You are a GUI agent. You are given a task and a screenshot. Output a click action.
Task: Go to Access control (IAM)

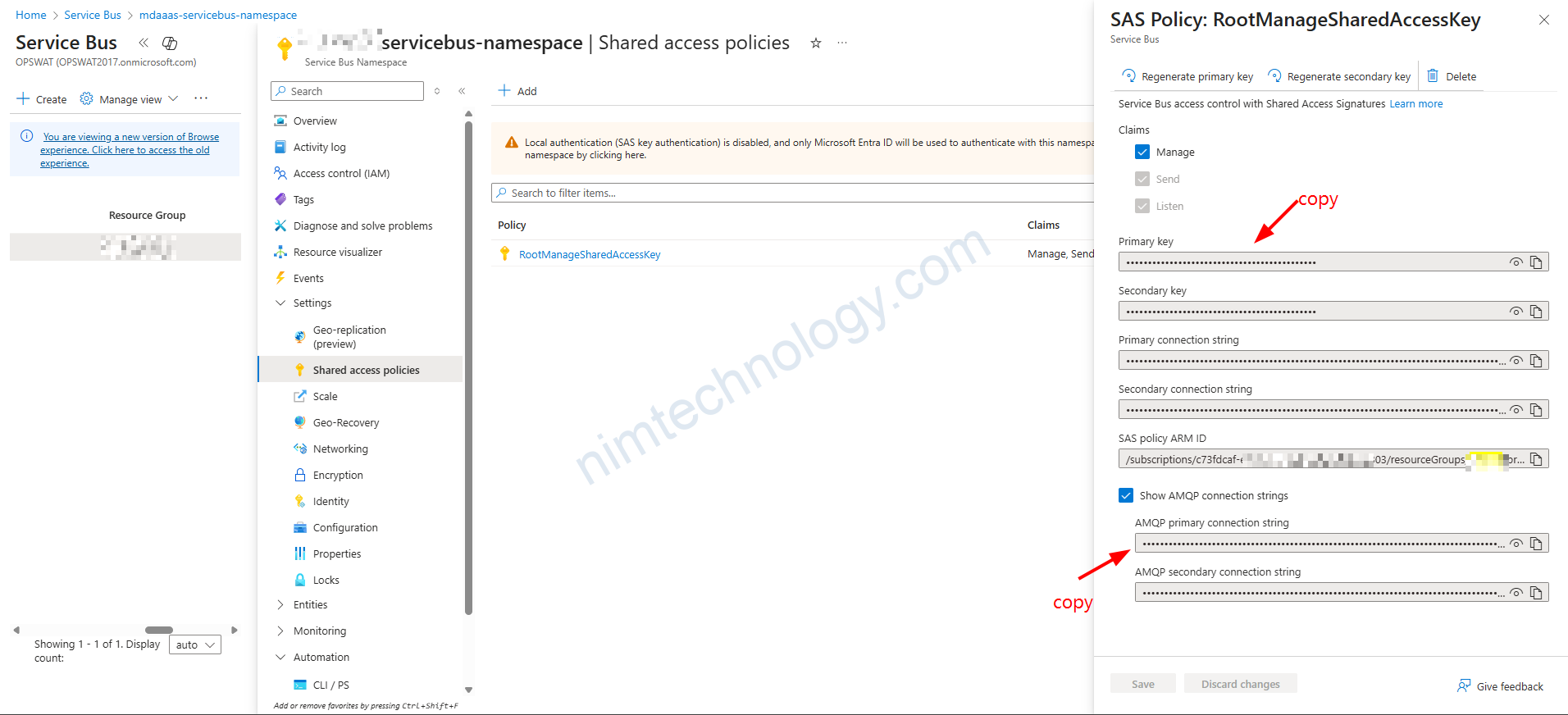(x=341, y=174)
